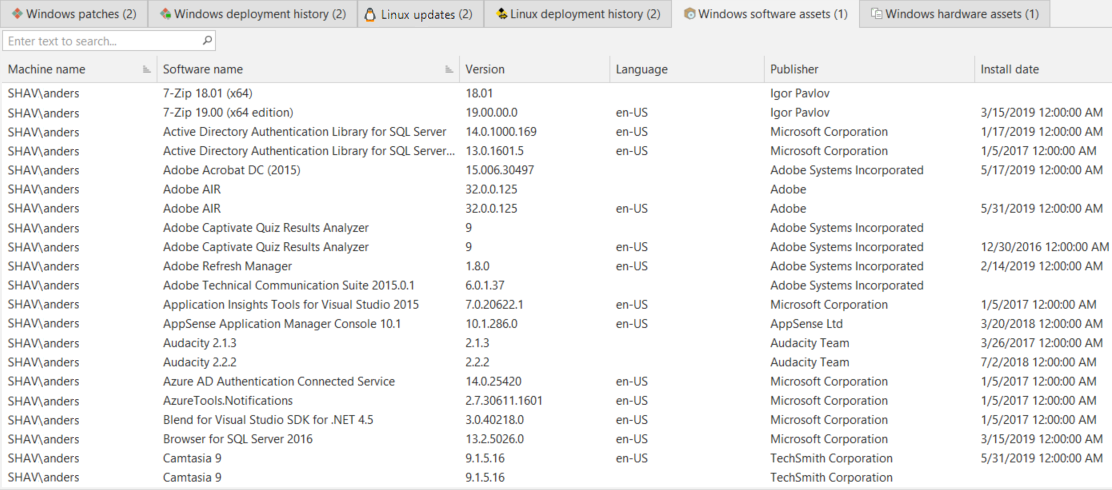The width and height of the screenshot is (1112, 490).
Task: Click version 1.8.0 cell
Action: pyautogui.click(x=477, y=266)
